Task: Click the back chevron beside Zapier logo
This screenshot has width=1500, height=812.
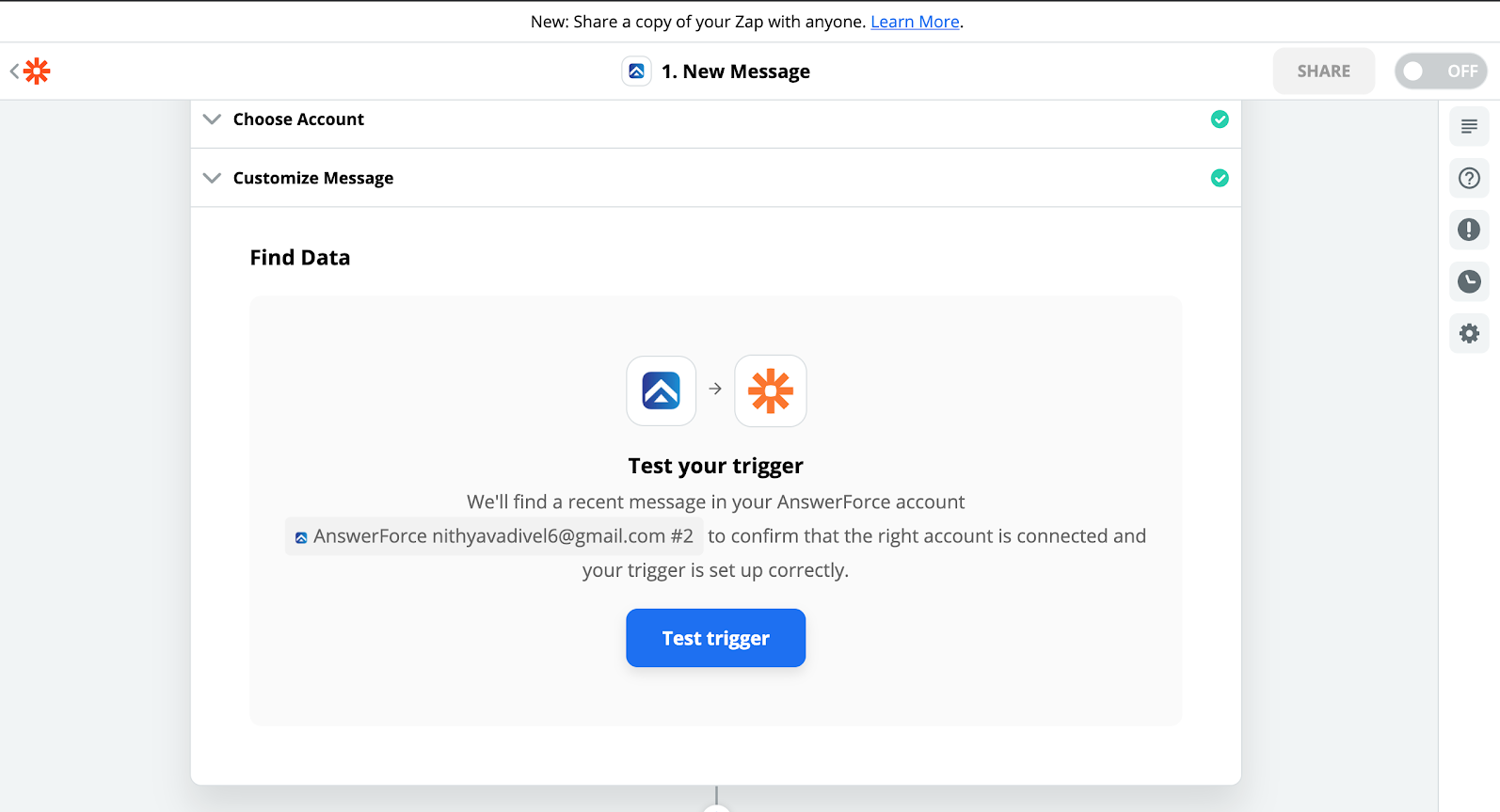Action: (x=14, y=72)
